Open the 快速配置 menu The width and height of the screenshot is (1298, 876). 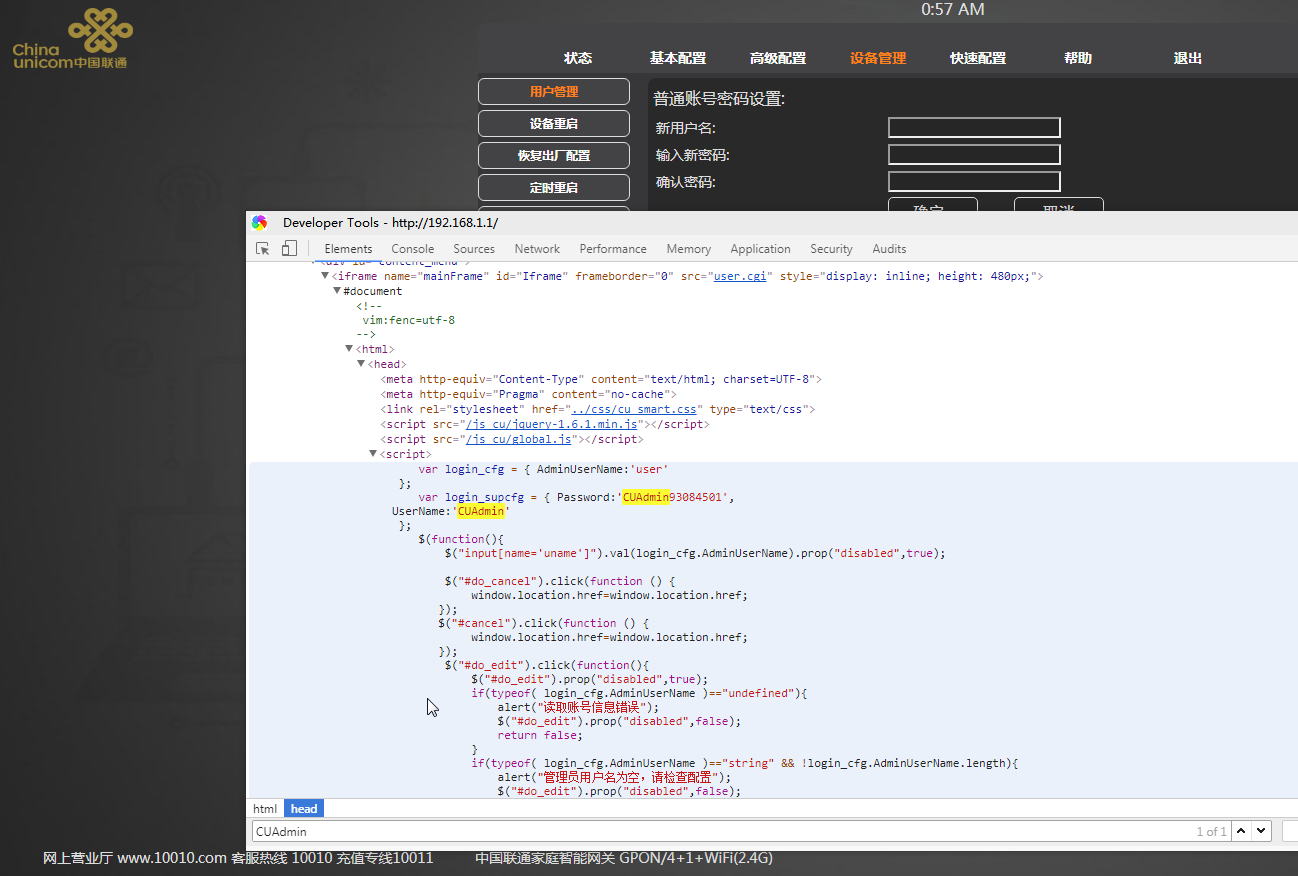(x=978, y=58)
